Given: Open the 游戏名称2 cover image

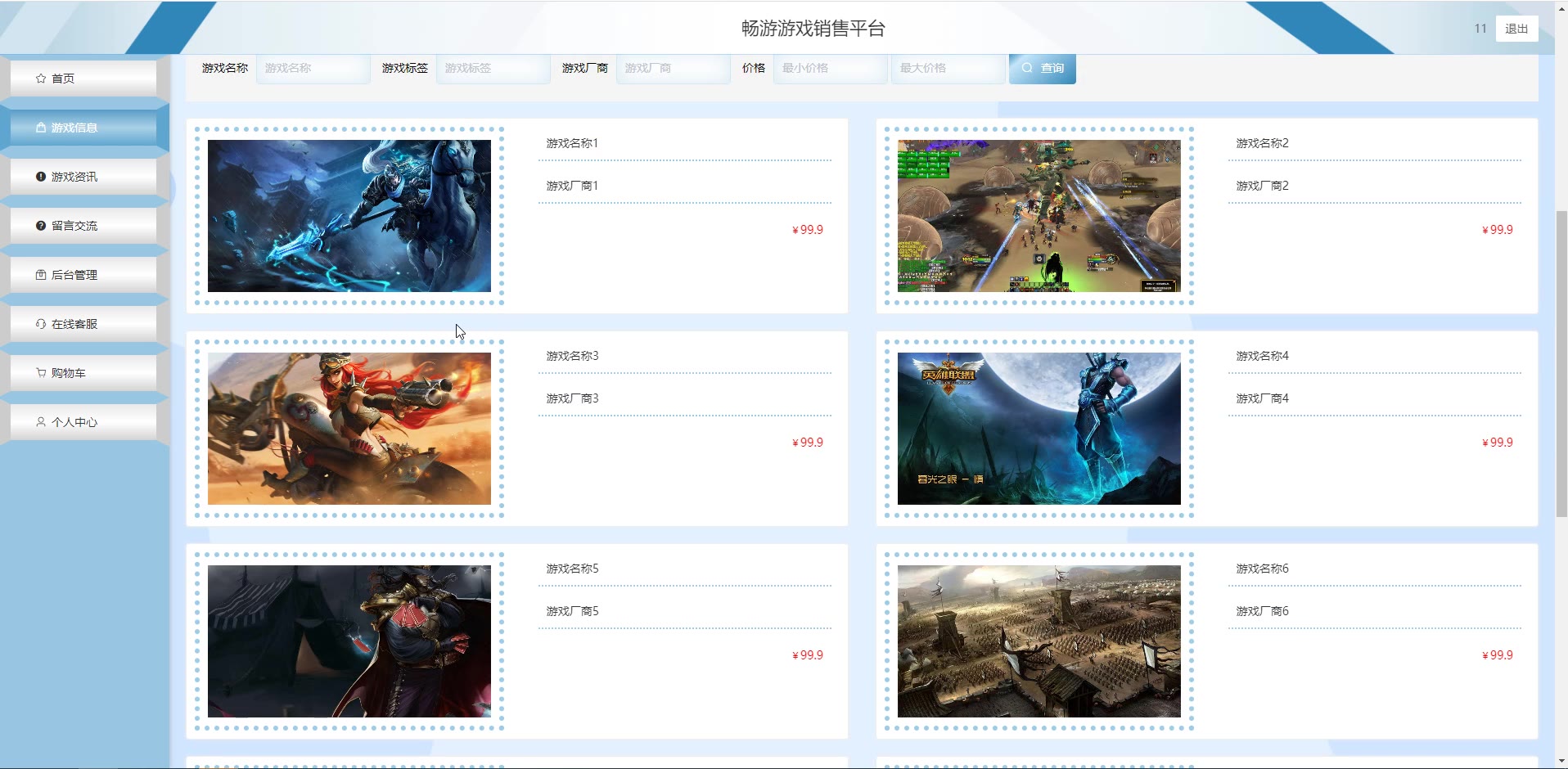Looking at the screenshot, I should [1039, 216].
